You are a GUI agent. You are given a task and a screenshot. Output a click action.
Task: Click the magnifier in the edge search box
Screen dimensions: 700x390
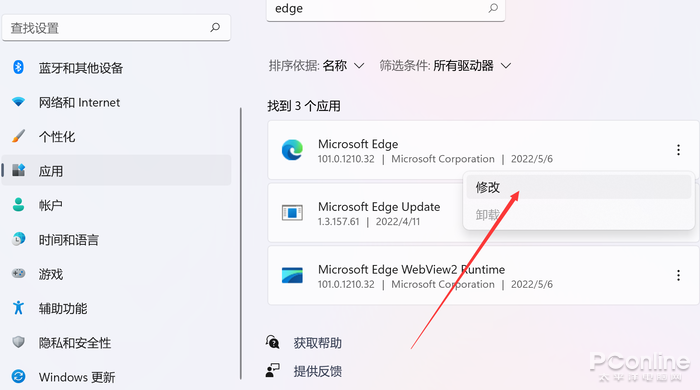click(x=493, y=8)
